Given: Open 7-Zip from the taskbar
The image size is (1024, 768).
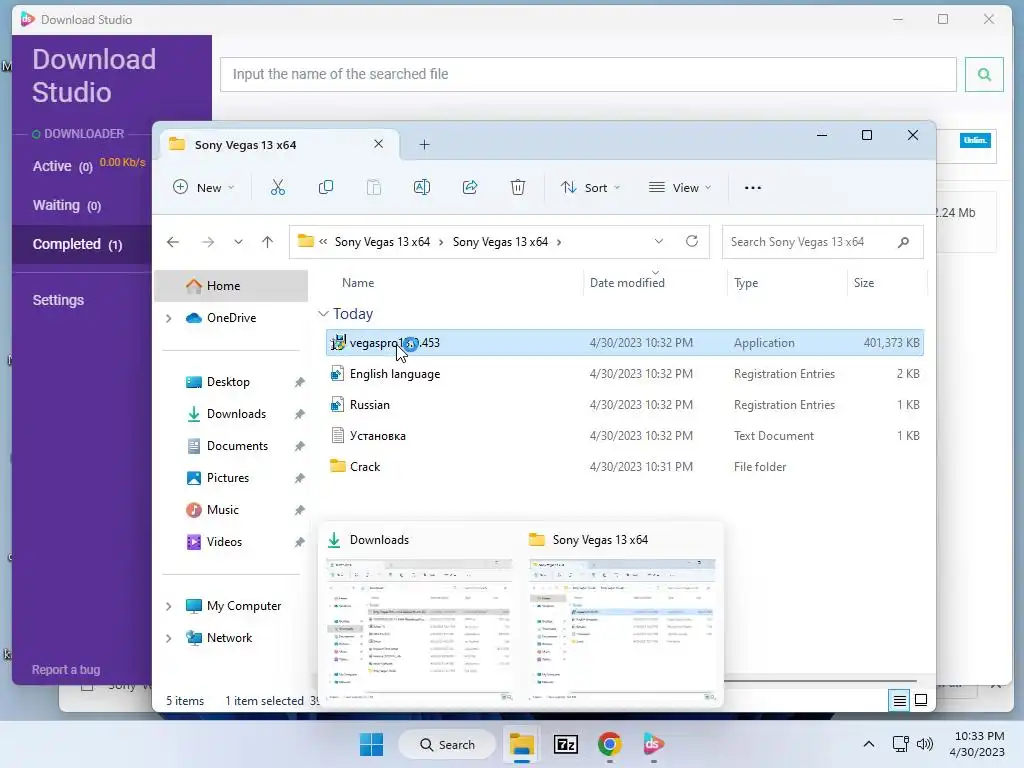Looking at the screenshot, I should point(566,744).
